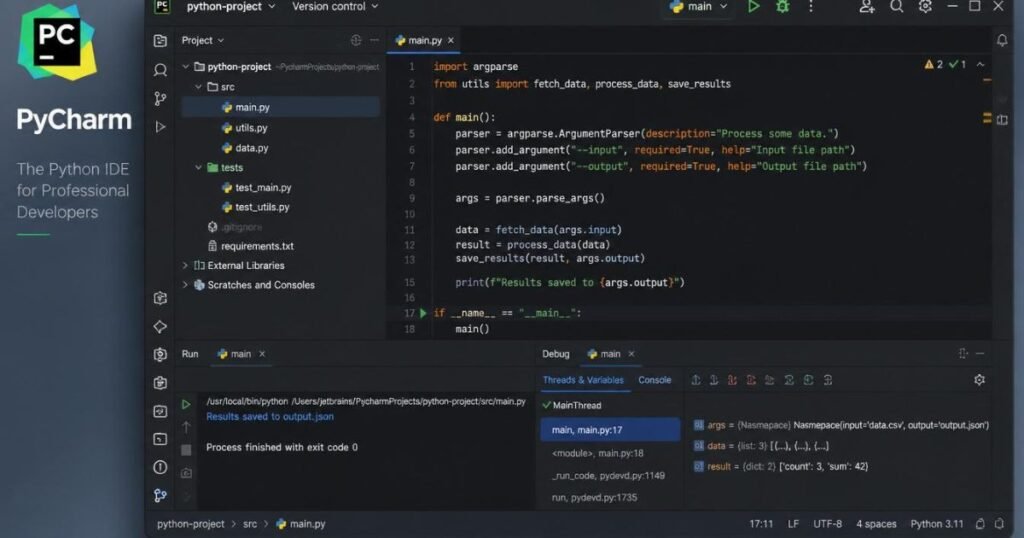Collapse the tests folder arrow
The height and width of the screenshot is (538, 1024).
point(199,168)
